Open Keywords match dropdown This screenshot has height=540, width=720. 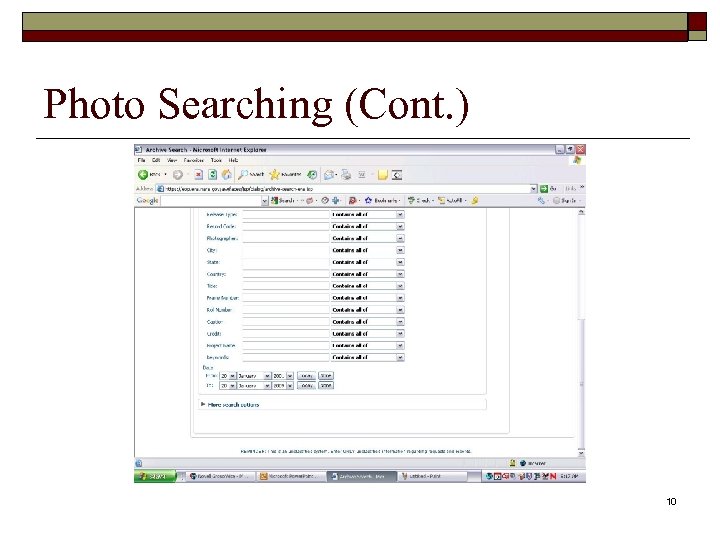[367, 358]
